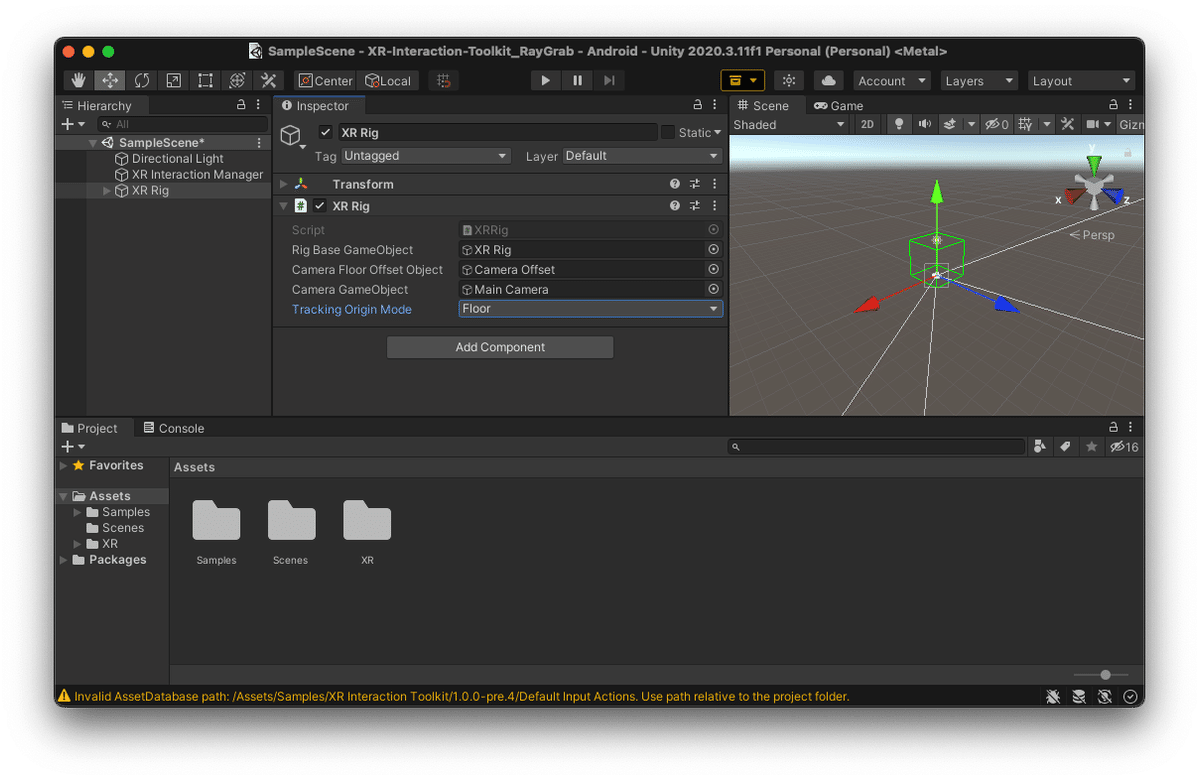Select the Rotate tool in toolbar
The image size is (1200, 780).
pos(142,81)
